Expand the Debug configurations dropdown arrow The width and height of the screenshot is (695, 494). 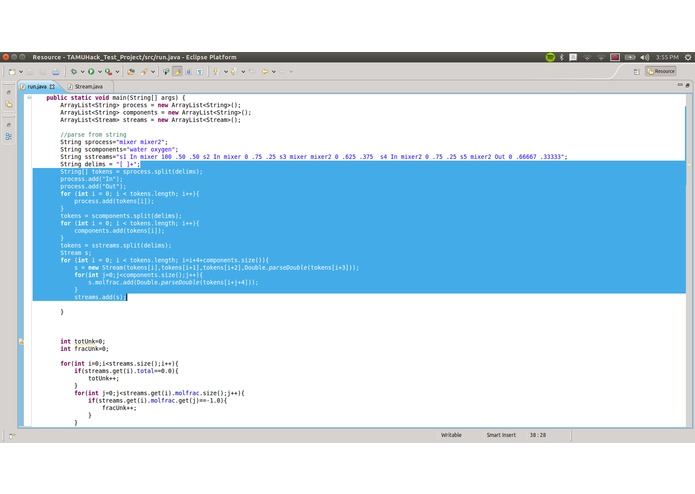(82, 71)
